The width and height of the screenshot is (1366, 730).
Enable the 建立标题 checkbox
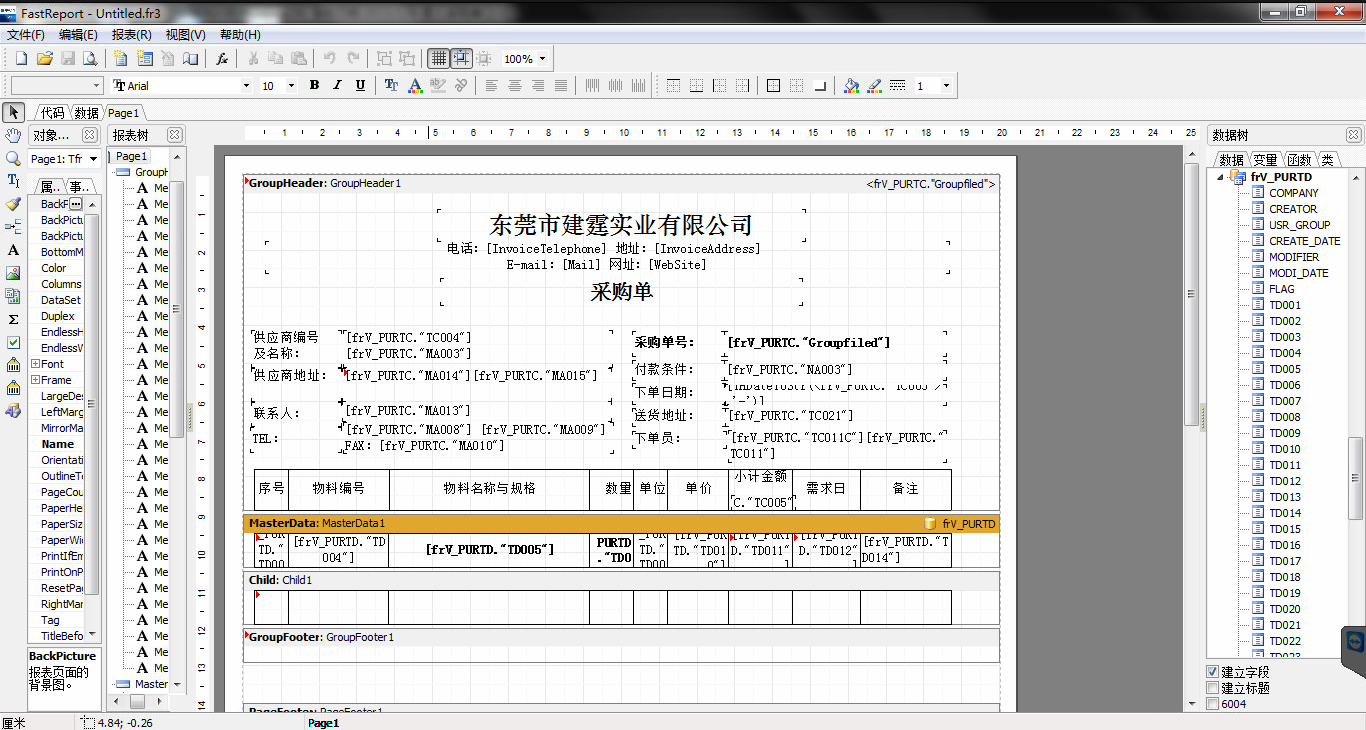click(x=1213, y=688)
